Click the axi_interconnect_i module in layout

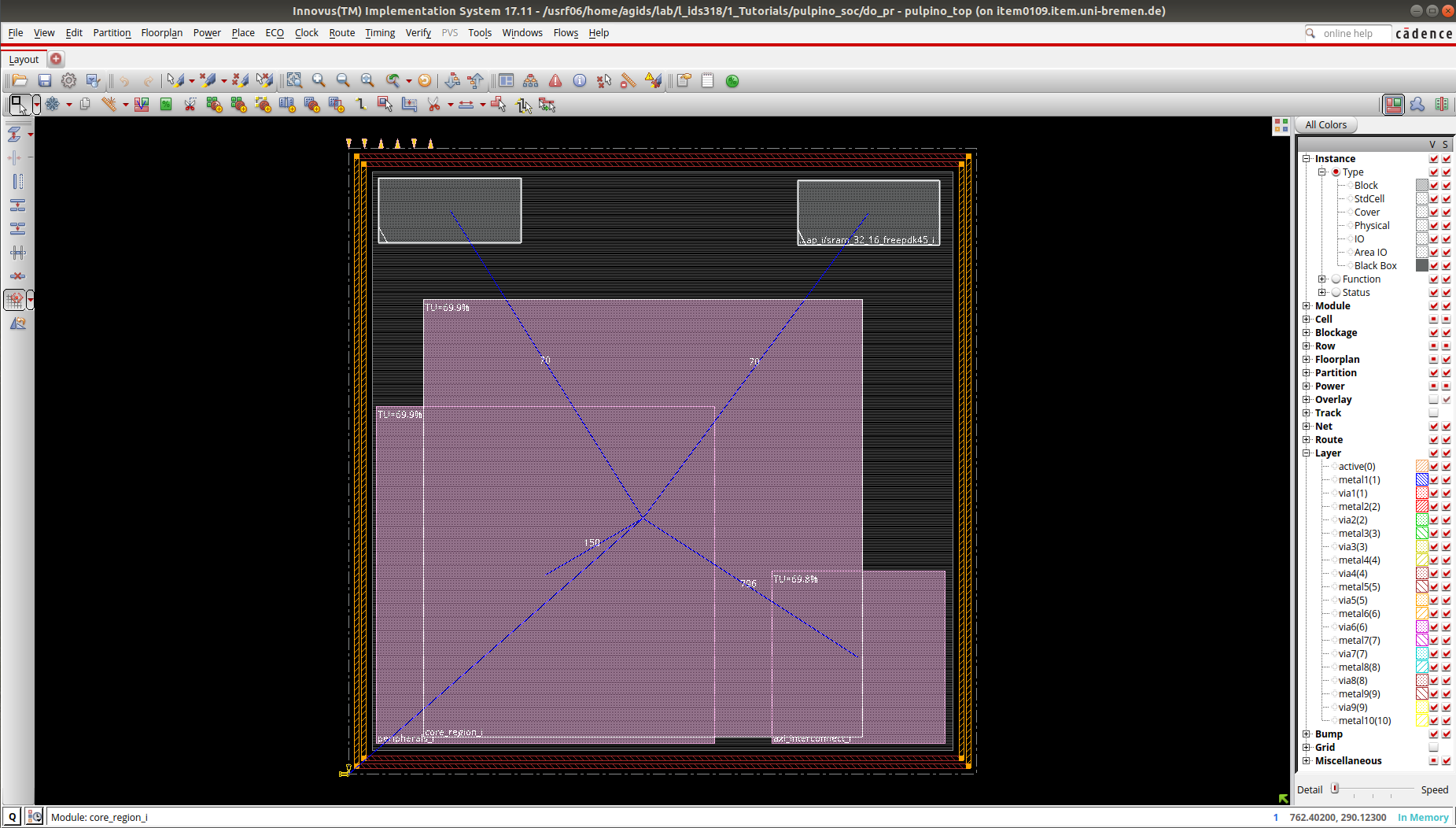[x=858, y=657]
